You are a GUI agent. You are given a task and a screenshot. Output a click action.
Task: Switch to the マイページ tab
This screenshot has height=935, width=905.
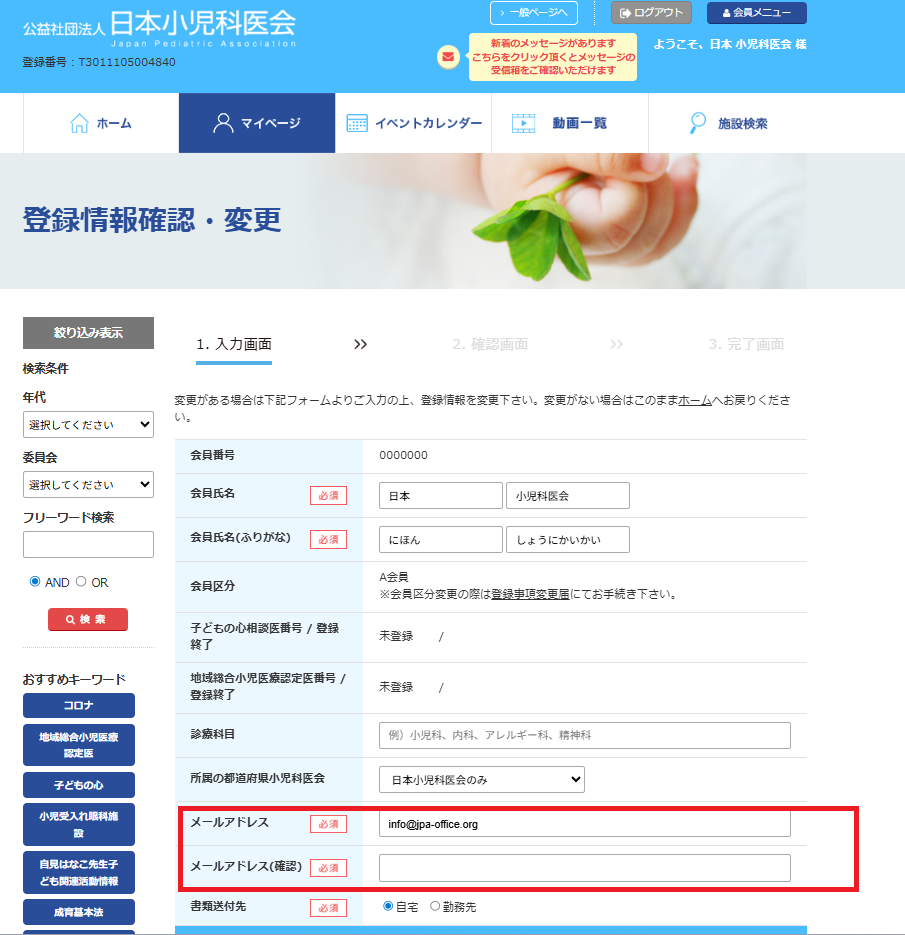pyautogui.click(x=257, y=123)
